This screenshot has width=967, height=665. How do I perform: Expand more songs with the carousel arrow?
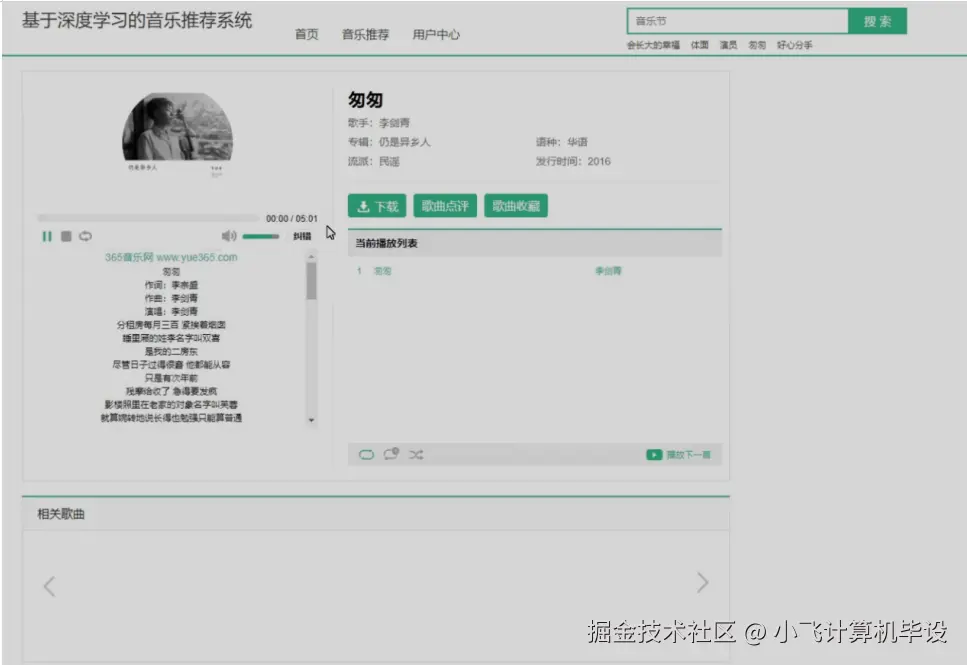[702, 582]
